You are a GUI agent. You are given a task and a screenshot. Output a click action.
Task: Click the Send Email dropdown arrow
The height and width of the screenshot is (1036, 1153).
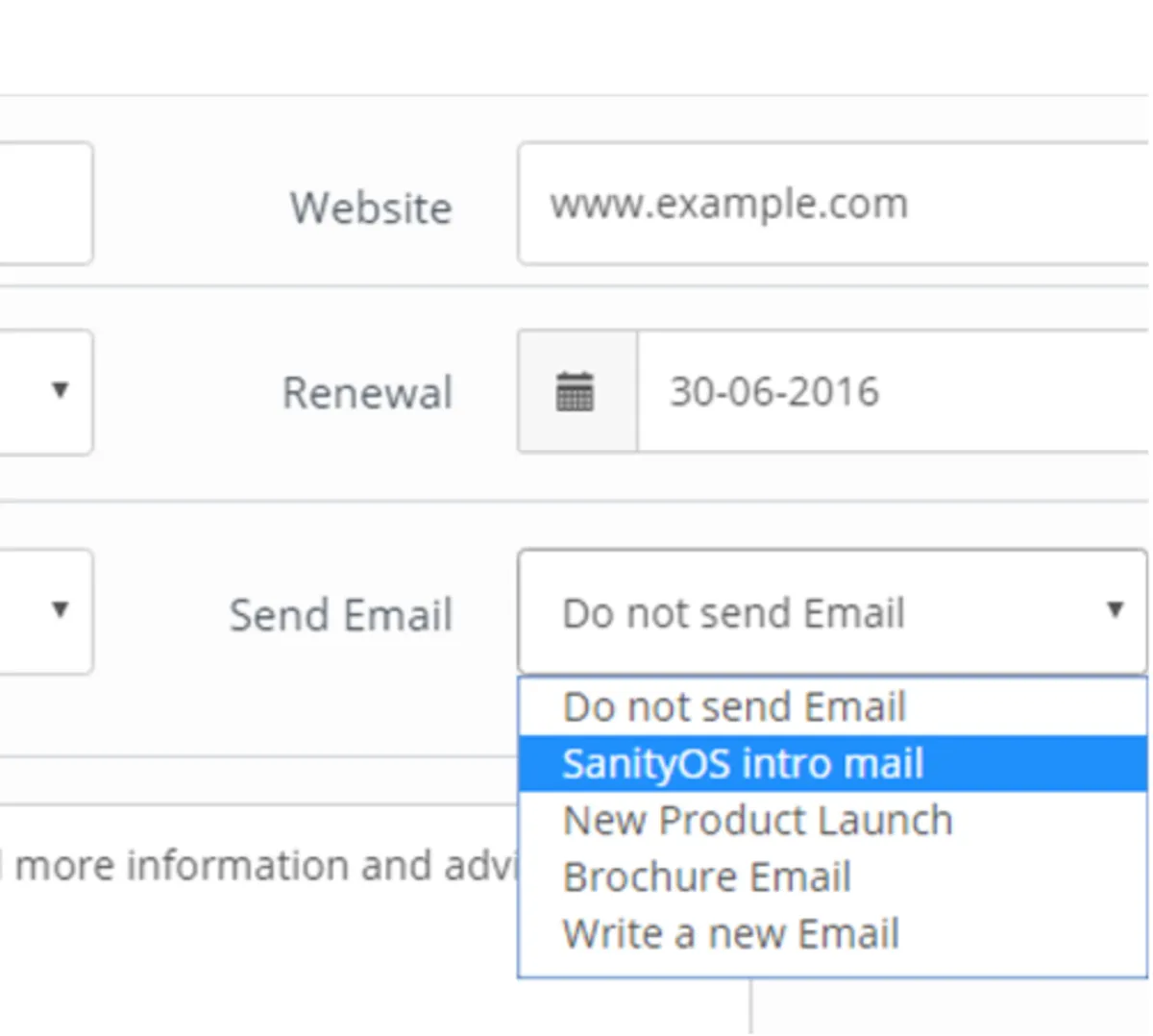pyautogui.click(x=1115, y=609)
